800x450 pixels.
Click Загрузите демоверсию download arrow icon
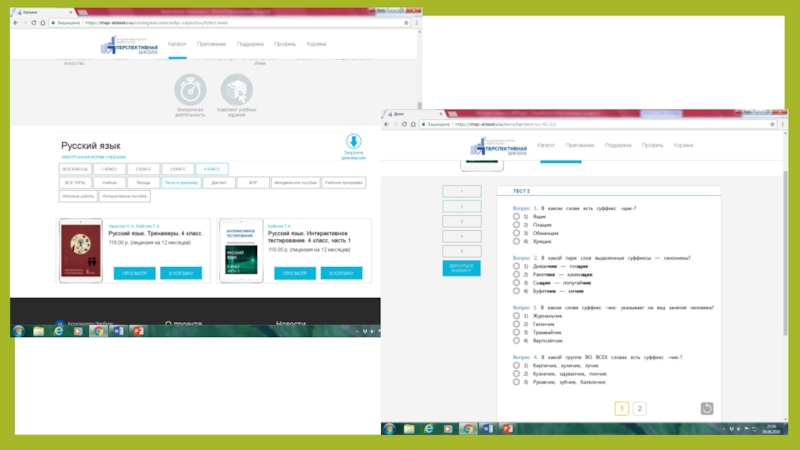354,141
